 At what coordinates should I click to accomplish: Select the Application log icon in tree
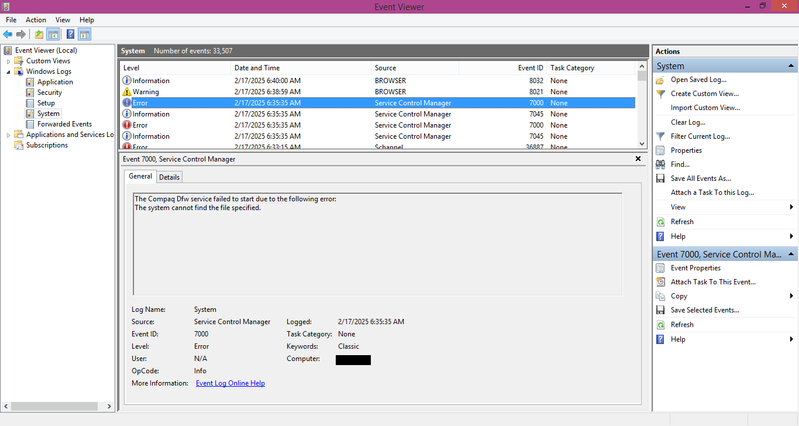30,82
